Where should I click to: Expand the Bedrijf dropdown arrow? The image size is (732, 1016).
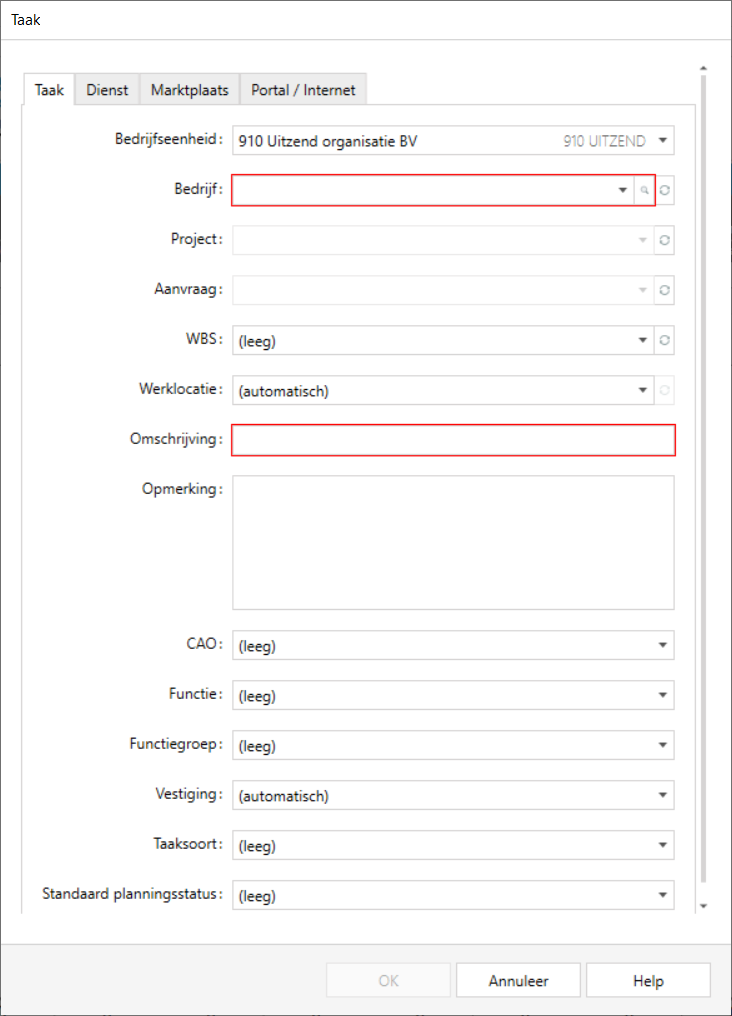622,190
